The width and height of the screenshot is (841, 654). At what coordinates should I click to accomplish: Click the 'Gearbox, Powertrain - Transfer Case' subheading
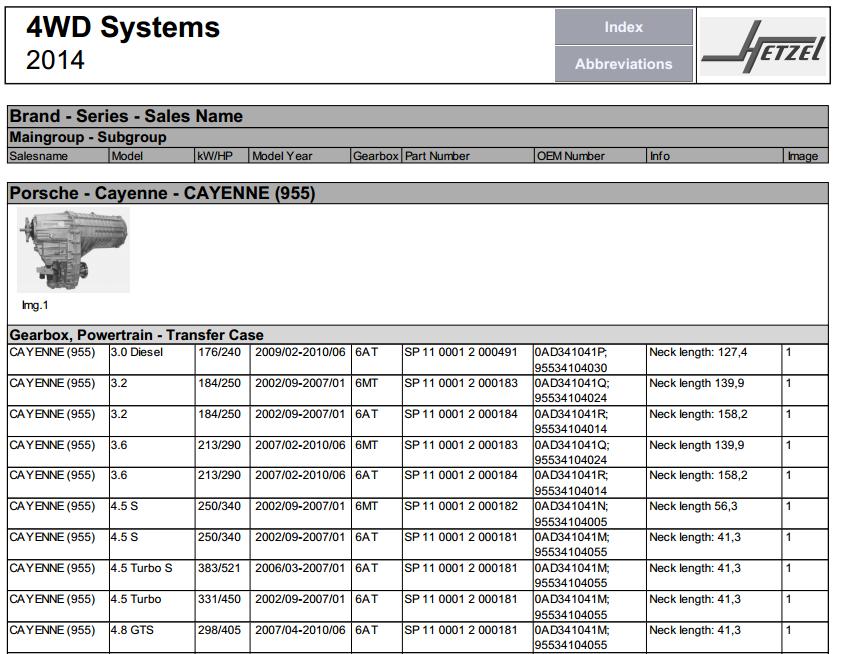(x=136, y=335)
